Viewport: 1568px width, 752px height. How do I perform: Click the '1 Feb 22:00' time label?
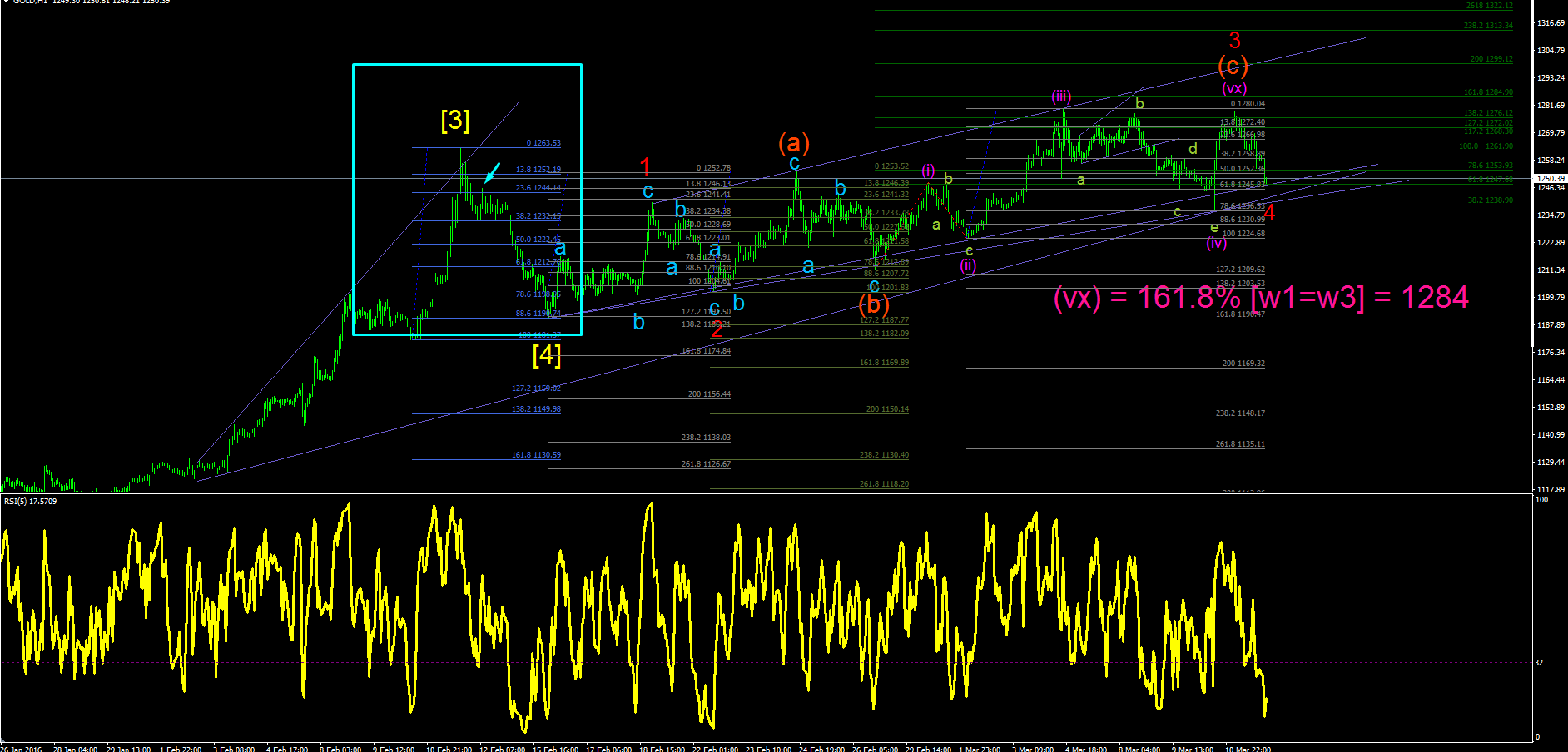(x=180, y=749)
